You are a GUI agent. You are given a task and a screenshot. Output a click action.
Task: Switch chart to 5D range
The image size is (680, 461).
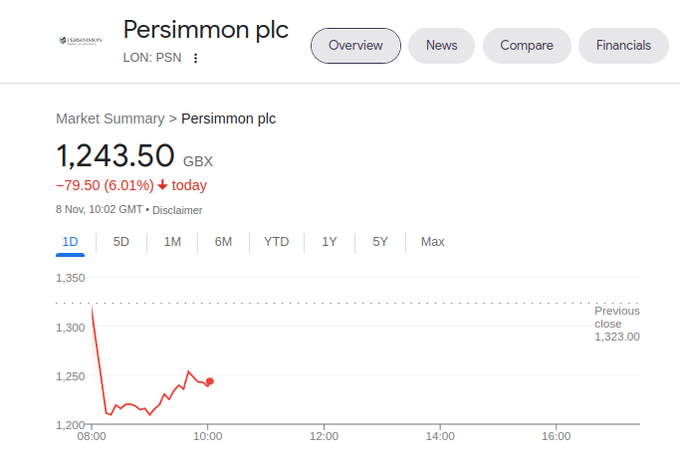click(121, 242)
